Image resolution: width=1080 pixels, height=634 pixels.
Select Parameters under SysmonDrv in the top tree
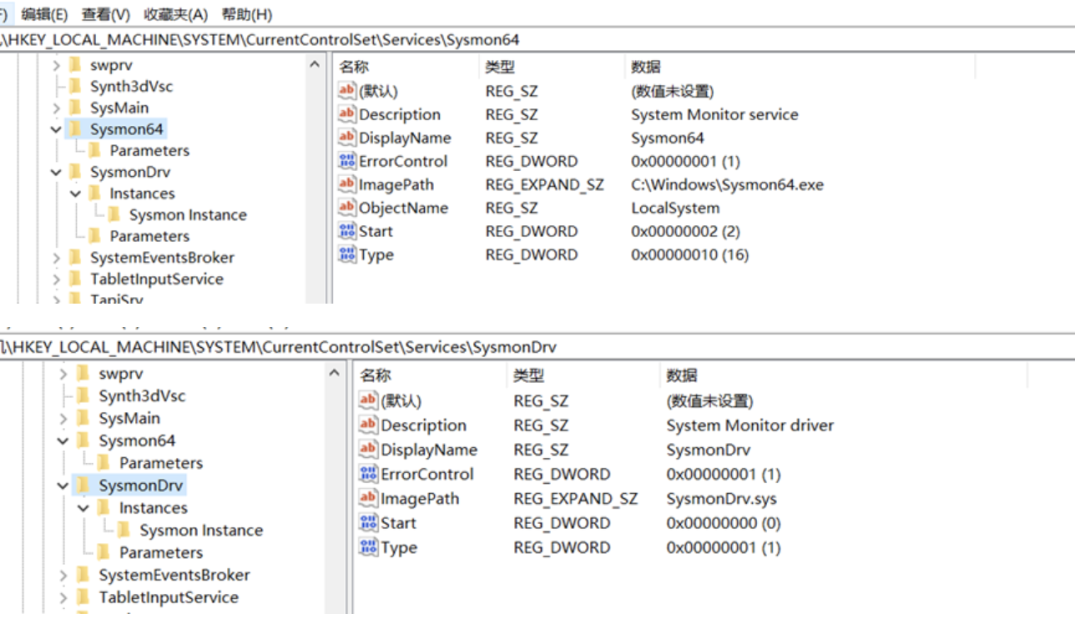tap(149, 236)
